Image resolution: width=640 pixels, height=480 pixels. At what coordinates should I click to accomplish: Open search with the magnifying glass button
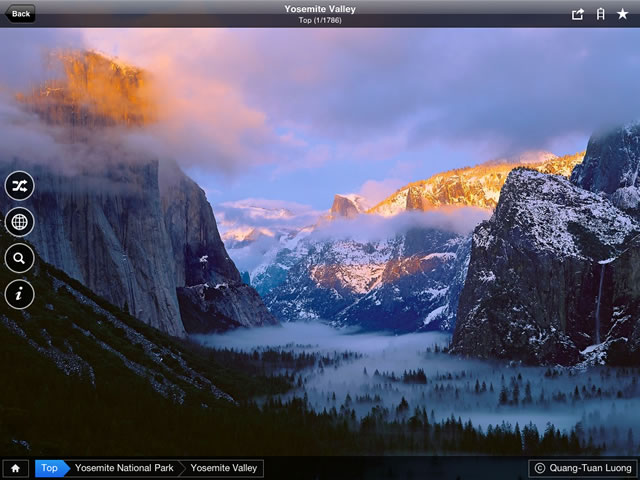(20, 258)
